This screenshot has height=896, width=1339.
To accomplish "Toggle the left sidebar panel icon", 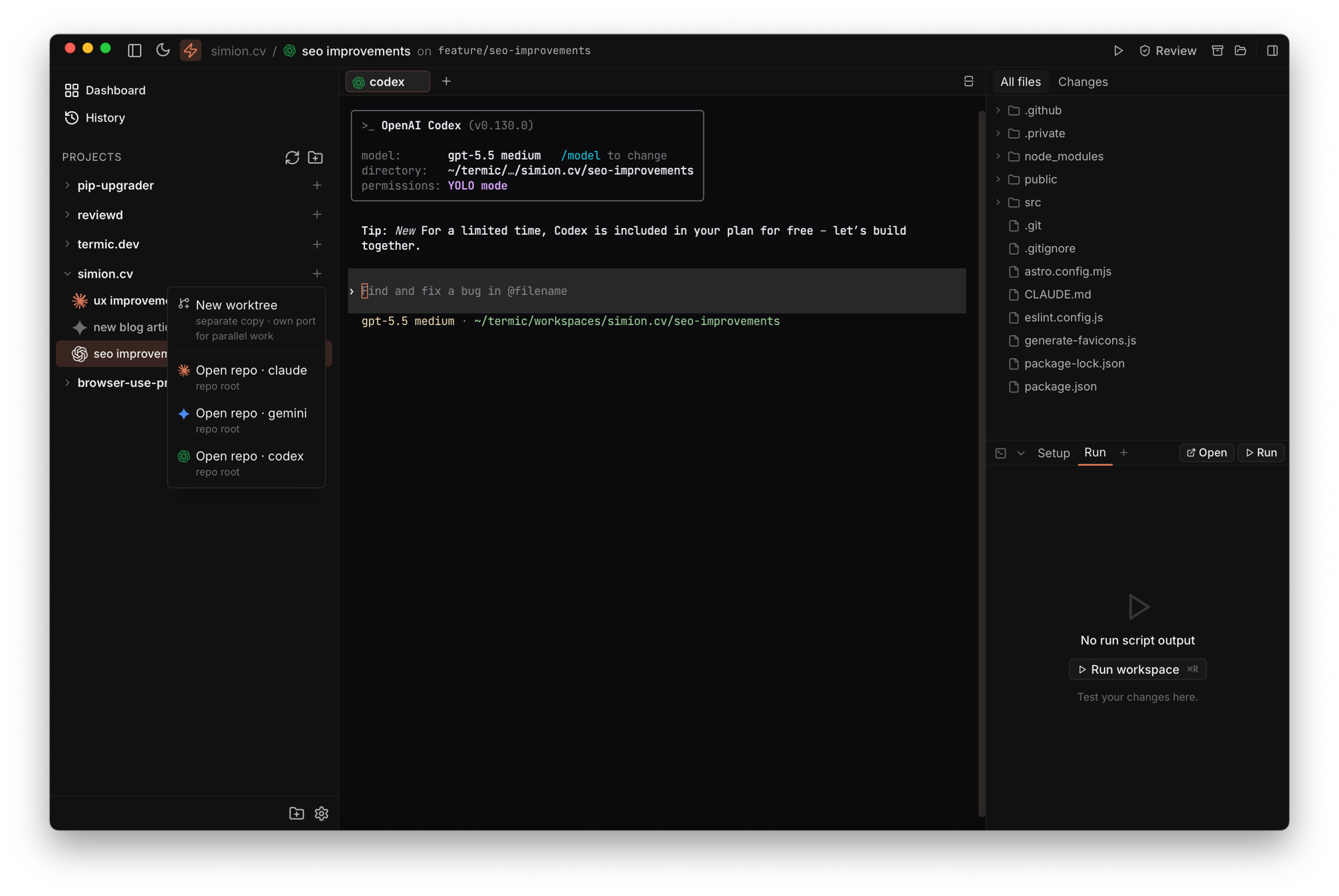I will pos(135,50).
